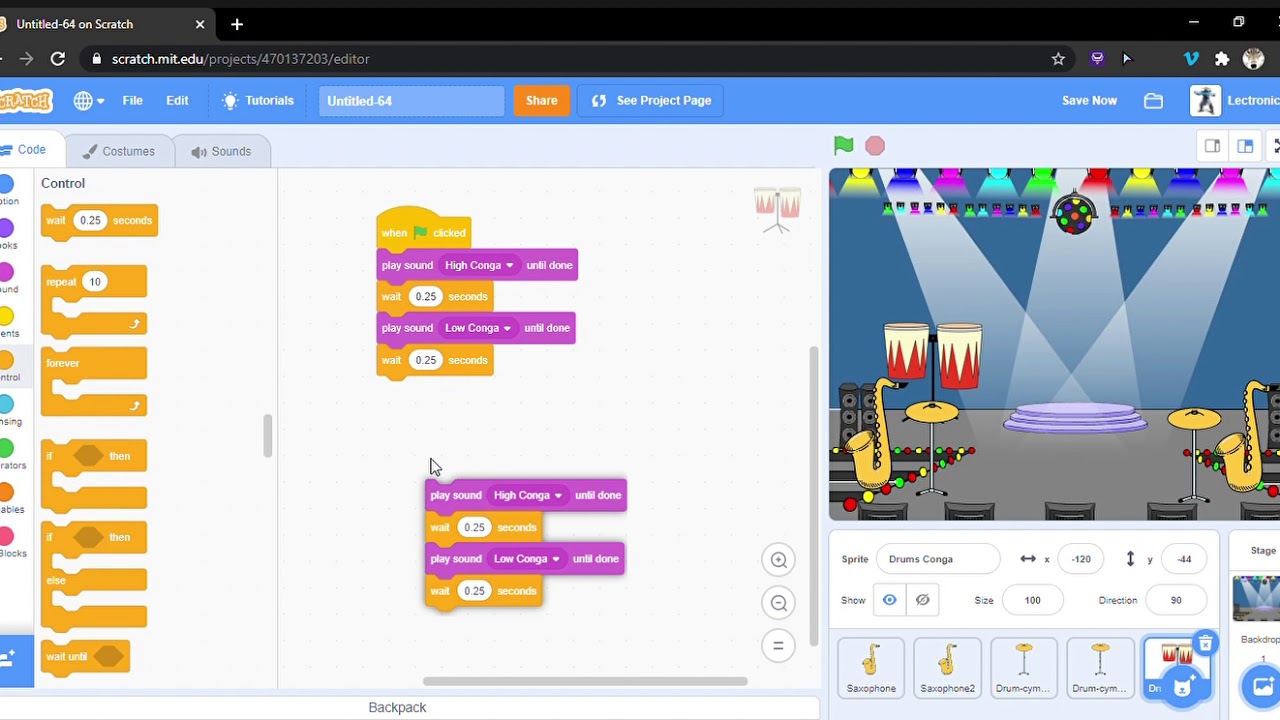Click the Share button
This screenshot has width=1280, height=720.
[x=541, y=100]
